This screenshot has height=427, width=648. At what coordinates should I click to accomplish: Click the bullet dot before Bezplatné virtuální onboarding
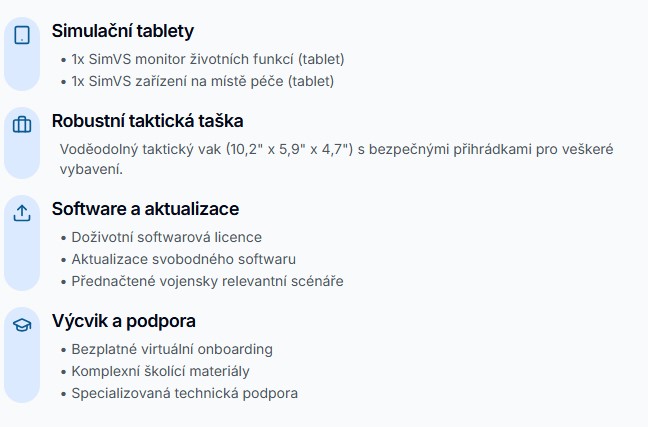click(63, 350)
